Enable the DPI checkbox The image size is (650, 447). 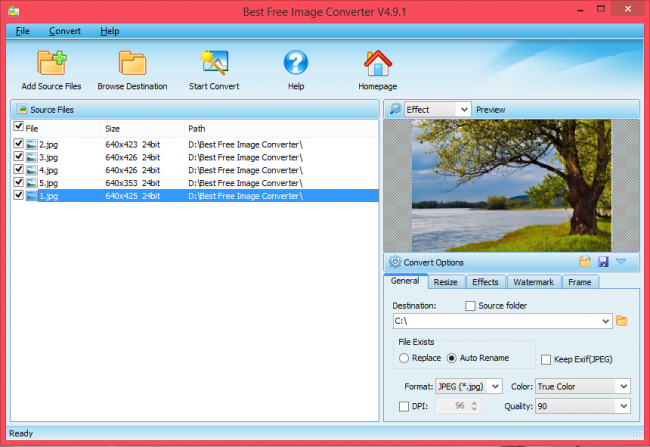pyautogui.click(x=404, y=406)
